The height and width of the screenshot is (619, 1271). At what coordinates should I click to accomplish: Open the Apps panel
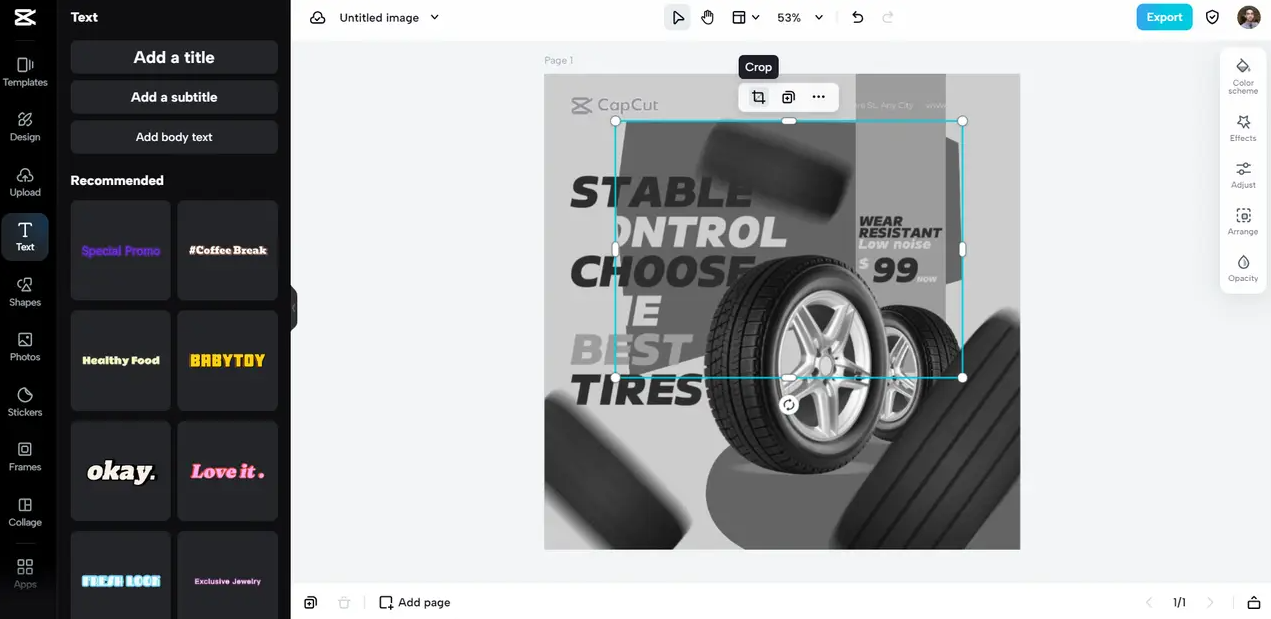[25, 573]
